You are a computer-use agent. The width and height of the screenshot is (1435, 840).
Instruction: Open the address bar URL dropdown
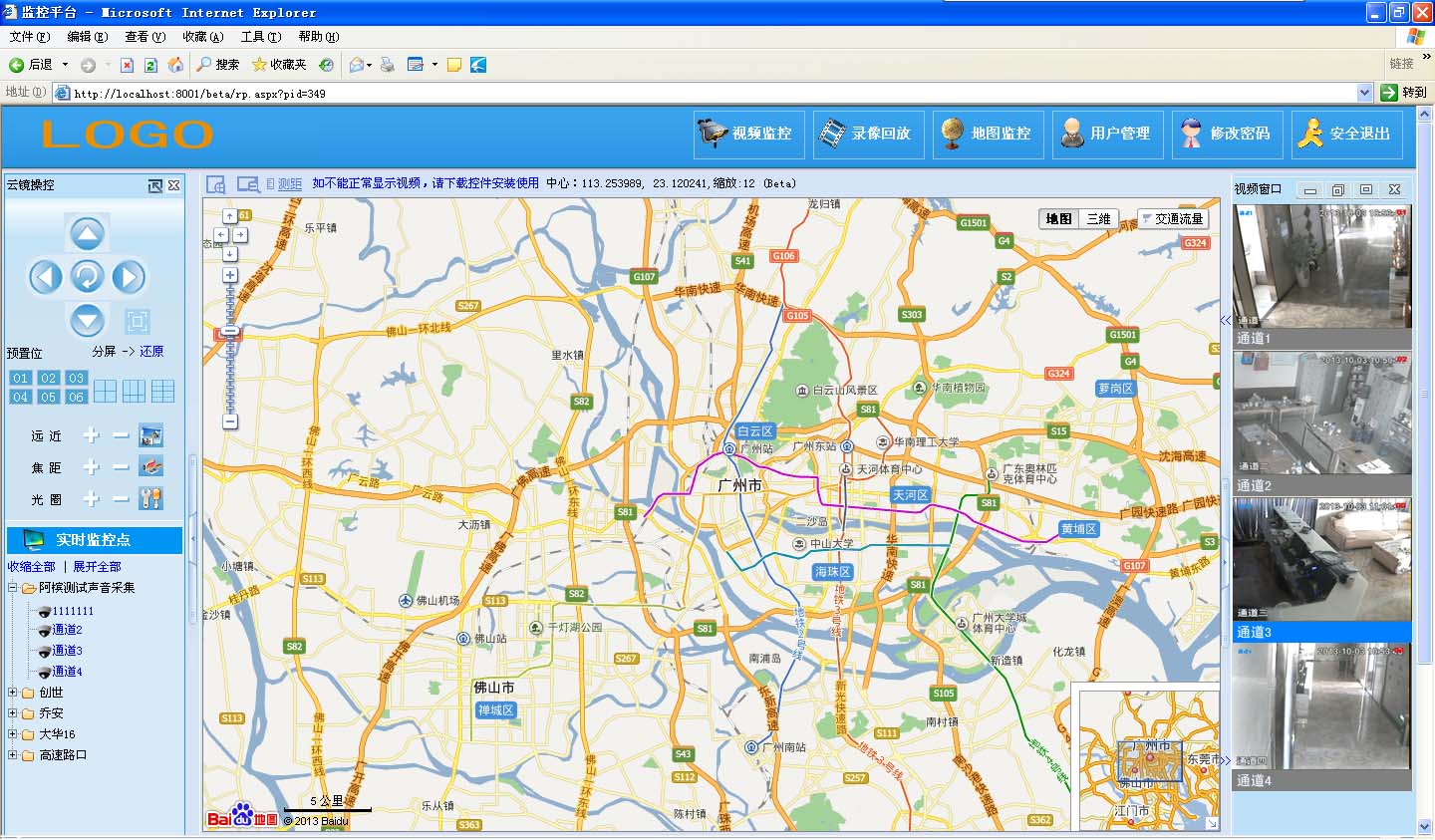point(1364,93)
